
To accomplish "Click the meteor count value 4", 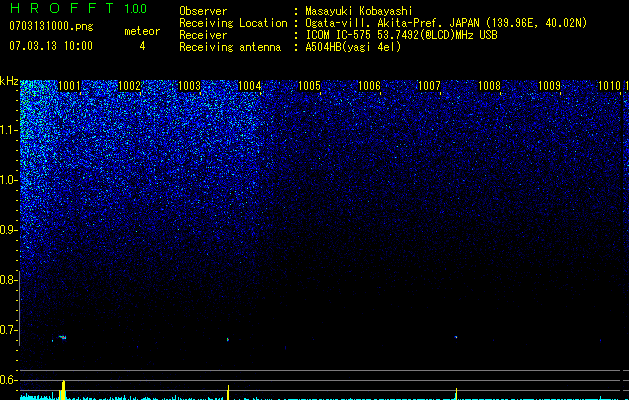I will [x=142, y=46].
